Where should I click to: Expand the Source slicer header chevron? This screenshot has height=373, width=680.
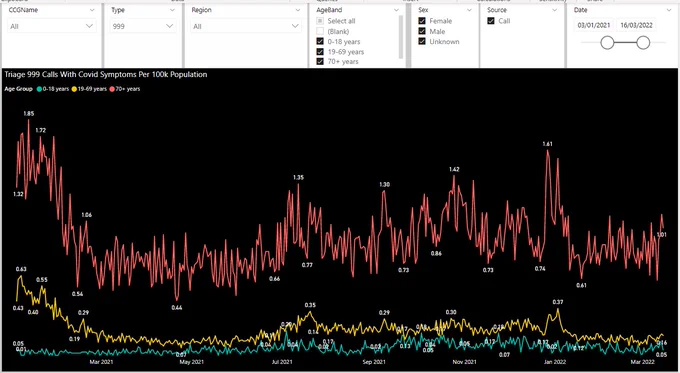(555, 10)
